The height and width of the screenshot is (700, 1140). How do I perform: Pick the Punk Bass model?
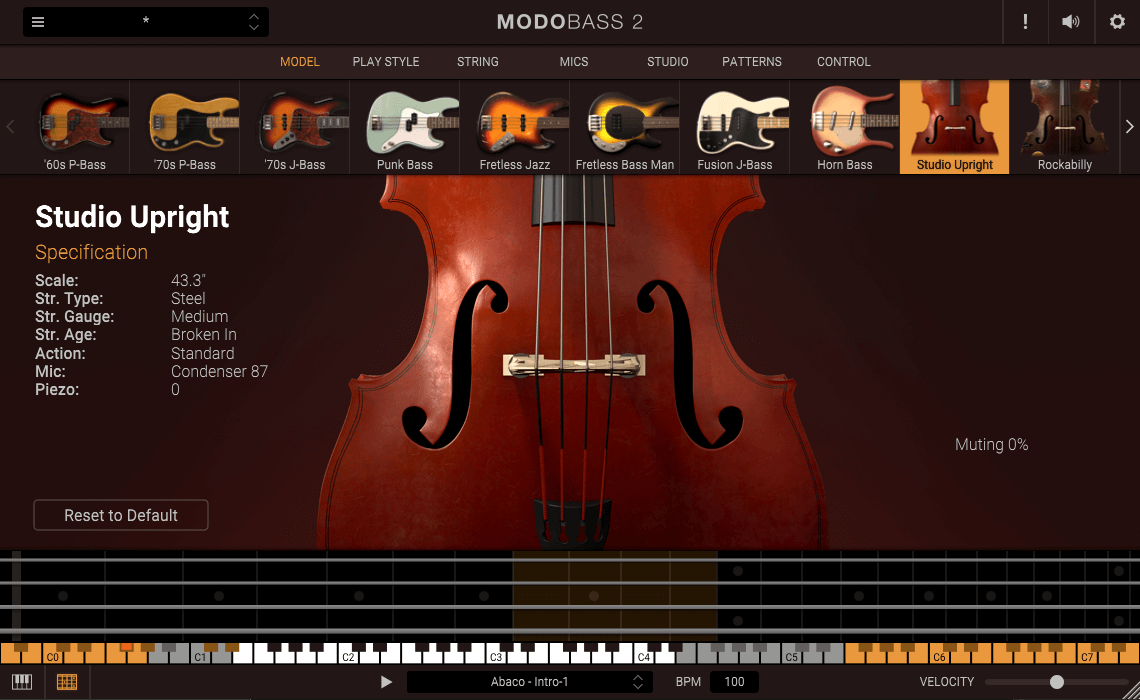click(405, 127)
